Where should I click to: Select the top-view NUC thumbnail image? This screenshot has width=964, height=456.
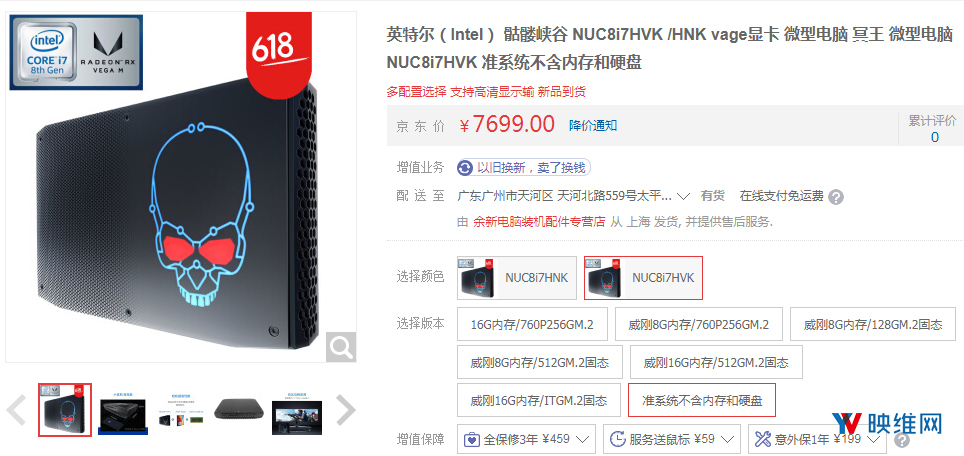239,409
